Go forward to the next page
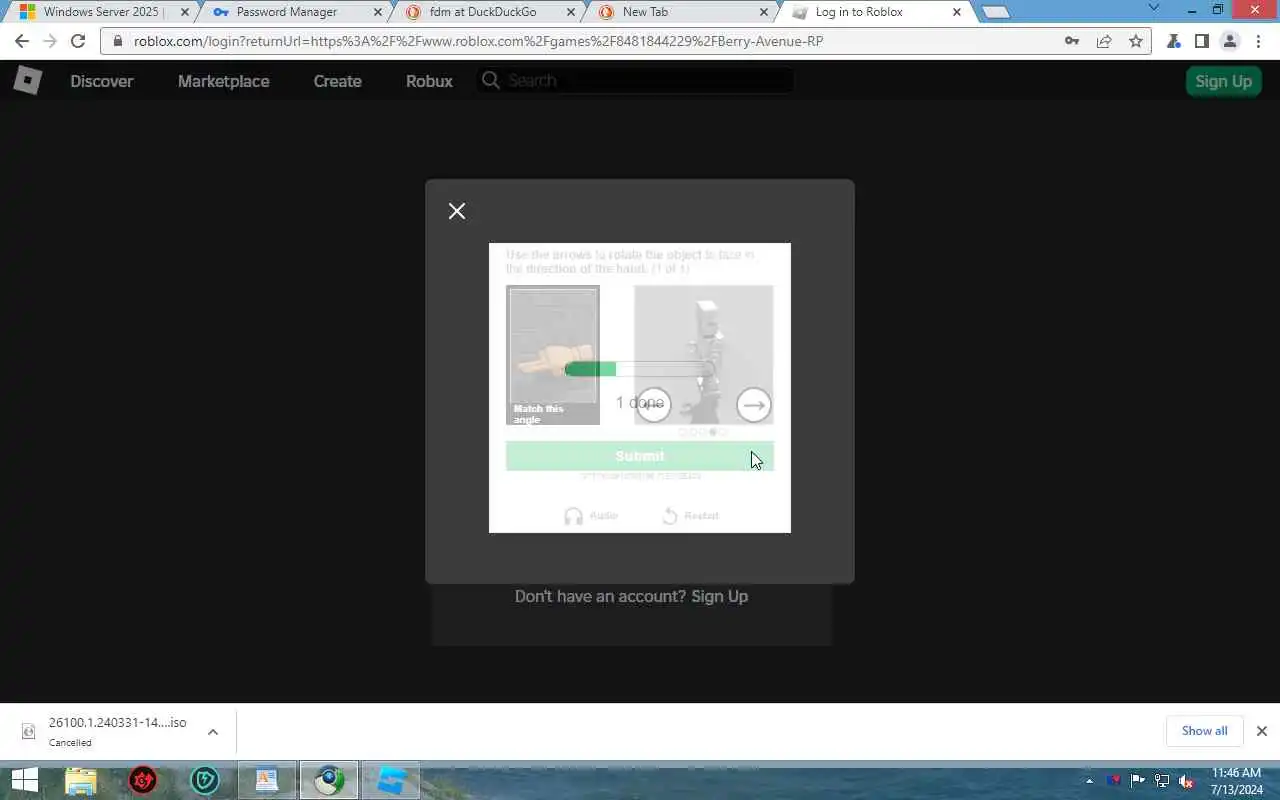Image resolution: width=1280 pixels, height=800 pixels. coord(50,41)
